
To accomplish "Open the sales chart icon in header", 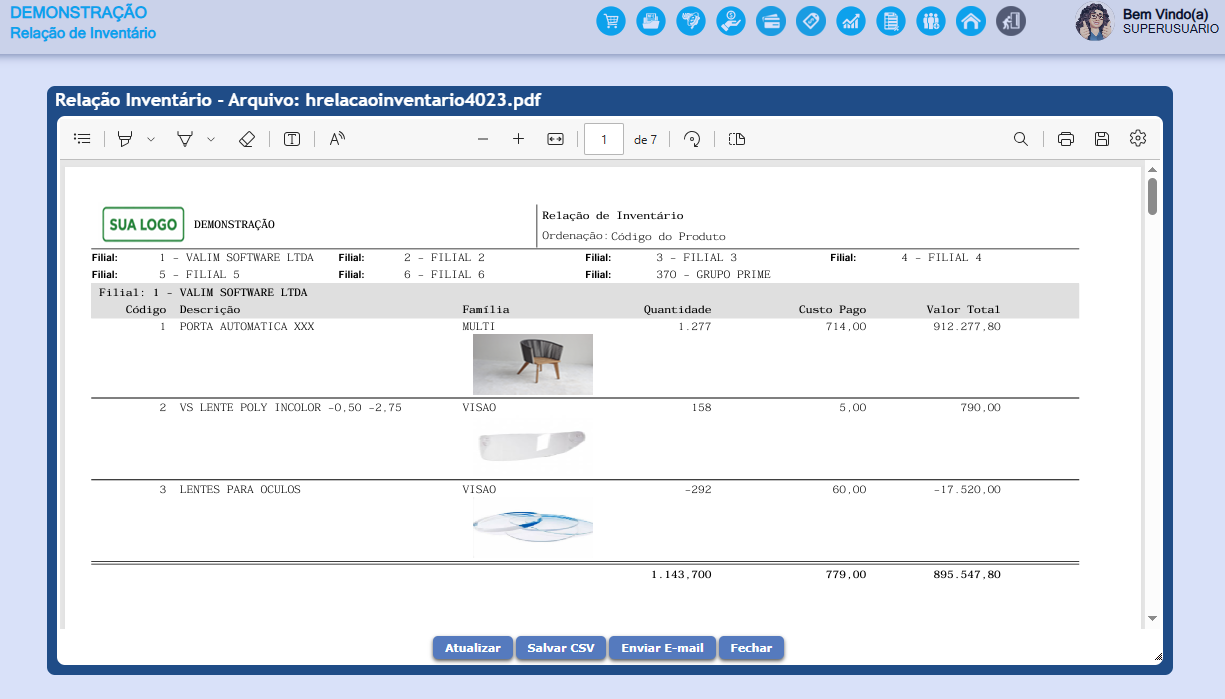I will [x=851, y=20].
